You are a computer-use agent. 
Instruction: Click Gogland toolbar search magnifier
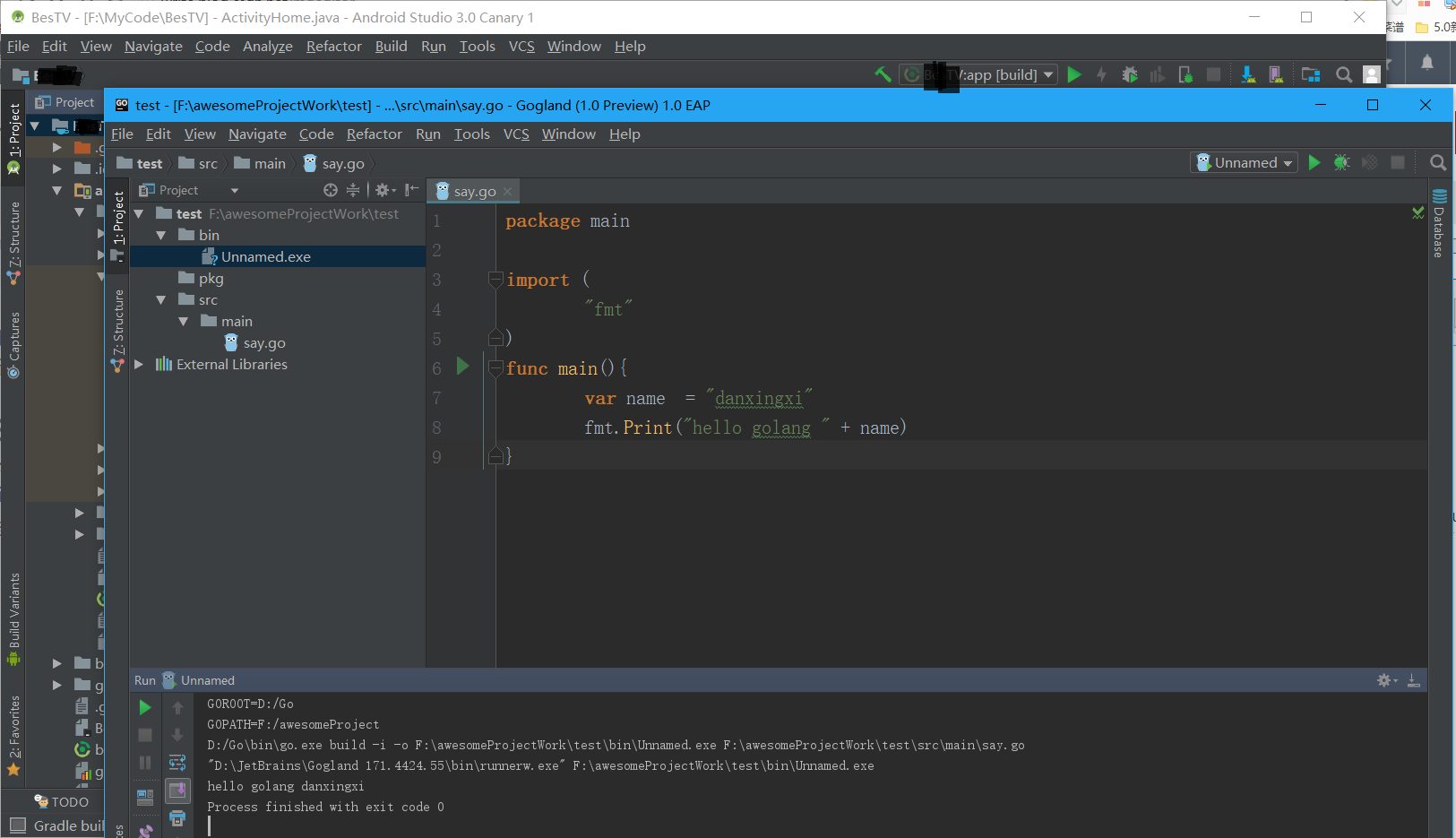click(x=1438, y=162)
